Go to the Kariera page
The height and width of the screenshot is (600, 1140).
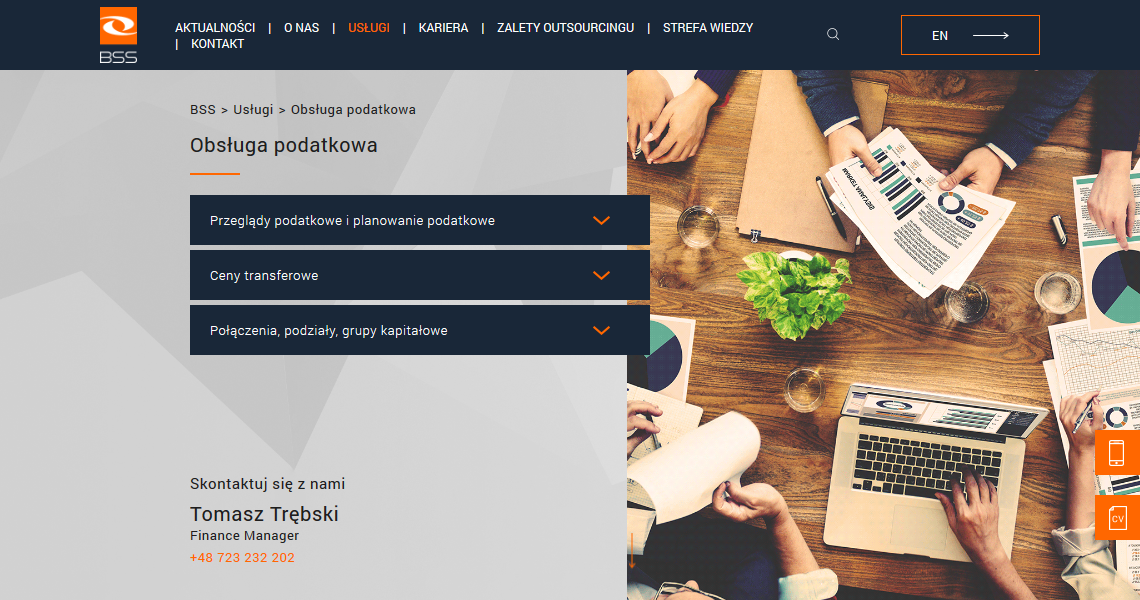tap(443, 28)
